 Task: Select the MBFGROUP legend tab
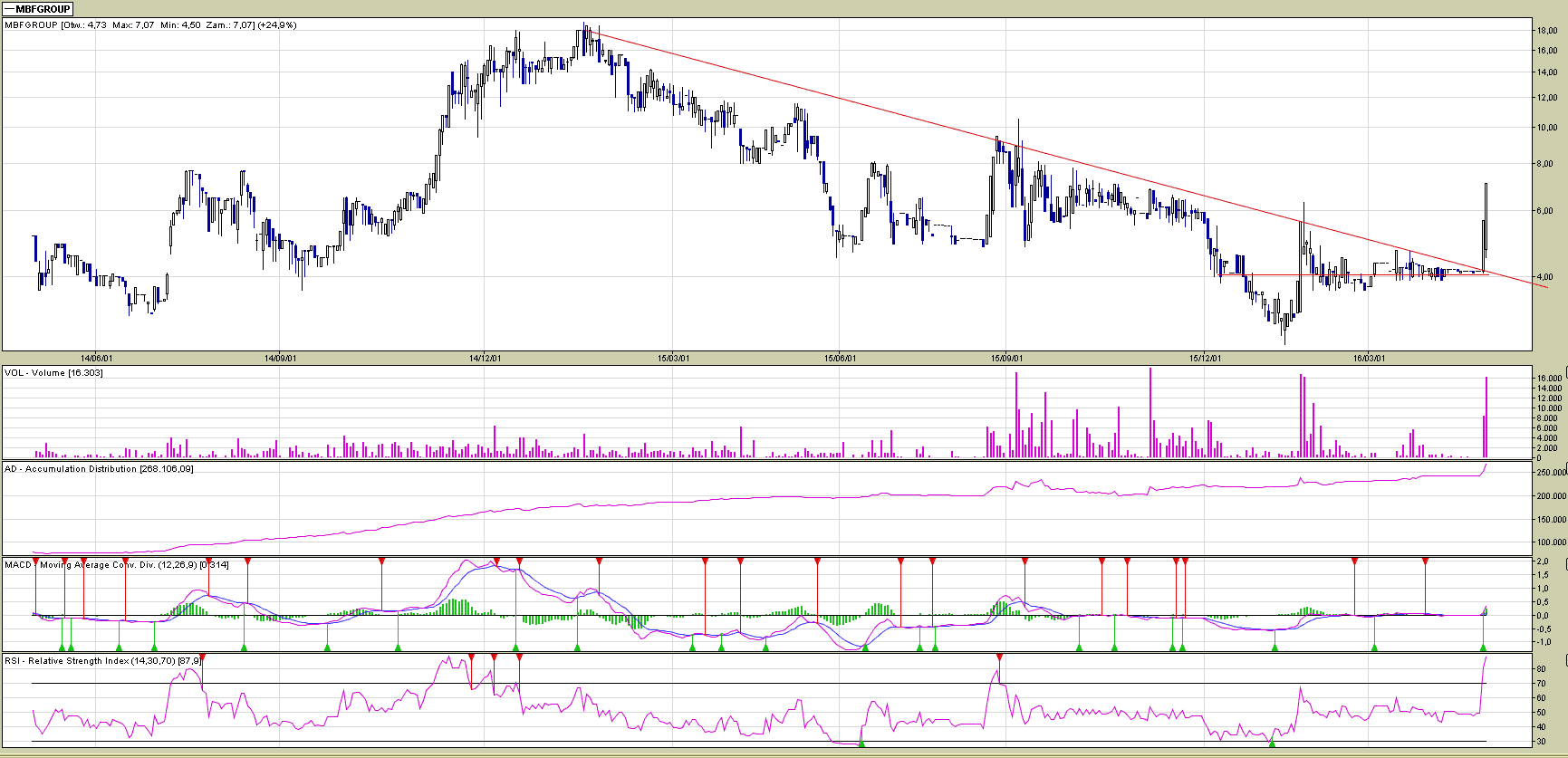coord(37,9)
